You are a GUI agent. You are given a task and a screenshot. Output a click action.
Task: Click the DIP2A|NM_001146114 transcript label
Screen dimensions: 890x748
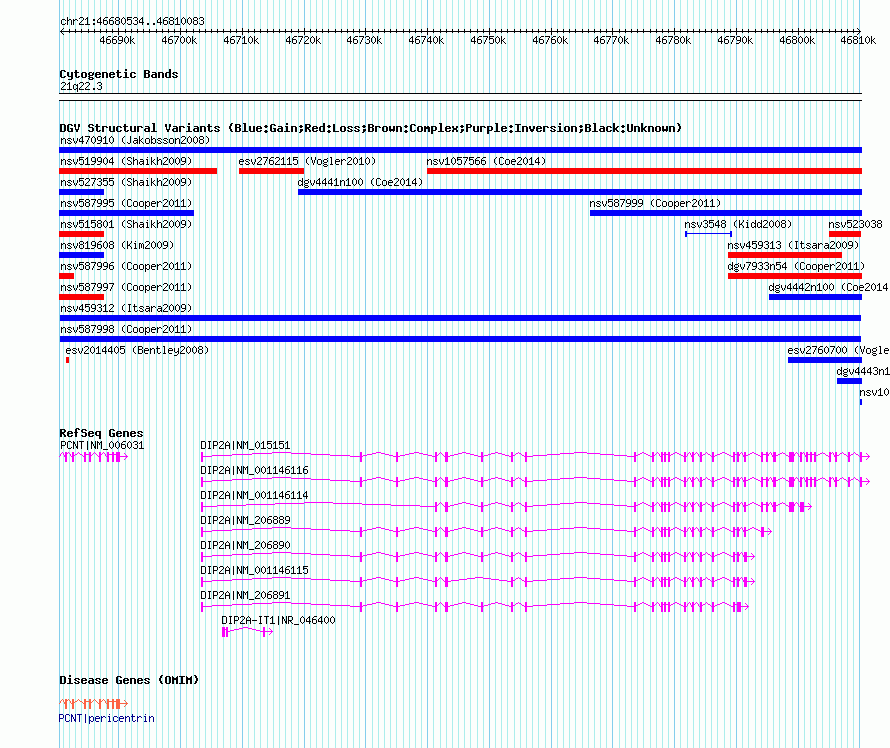[x=254, y=495]
